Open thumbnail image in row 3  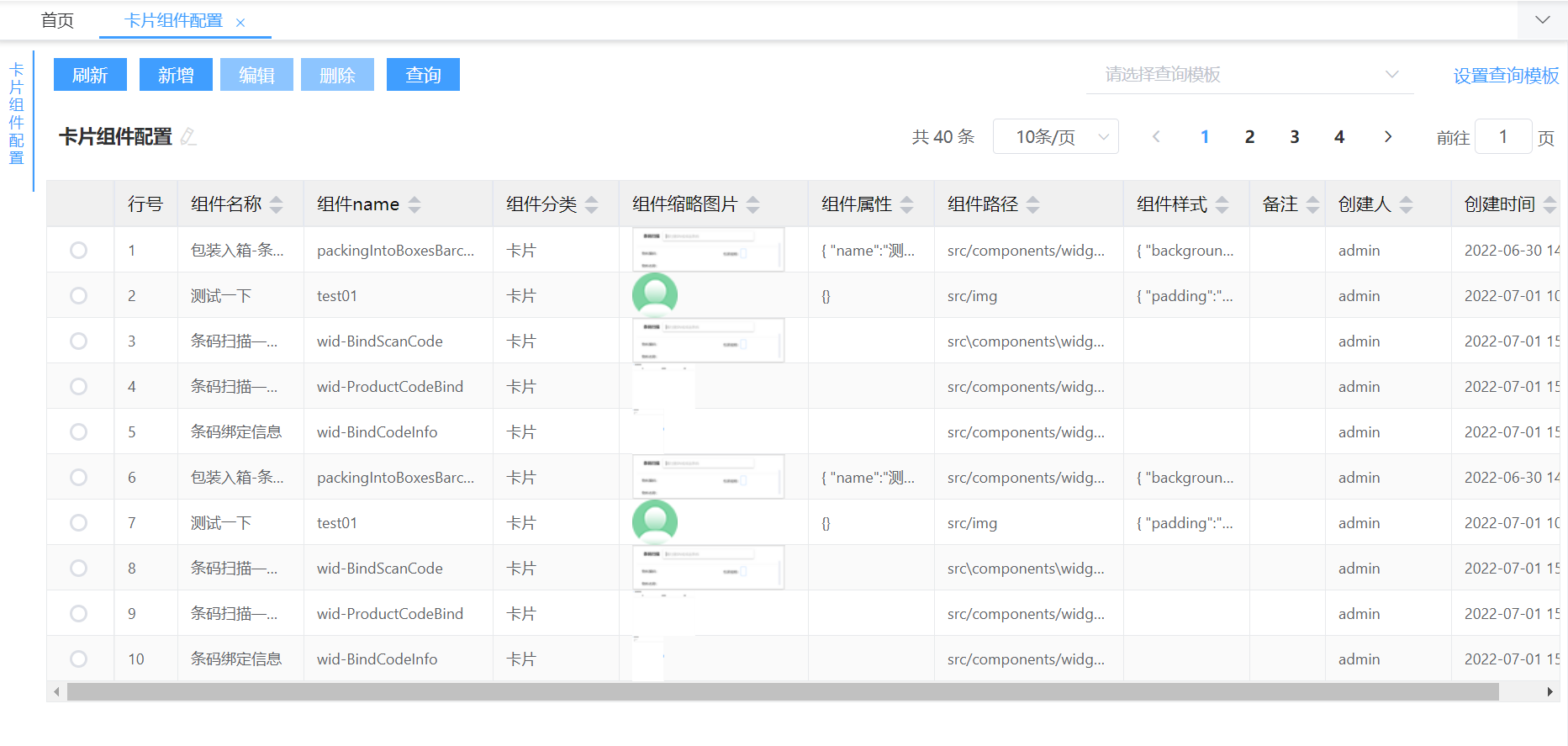pyautogui.click(x=708, y=341)
